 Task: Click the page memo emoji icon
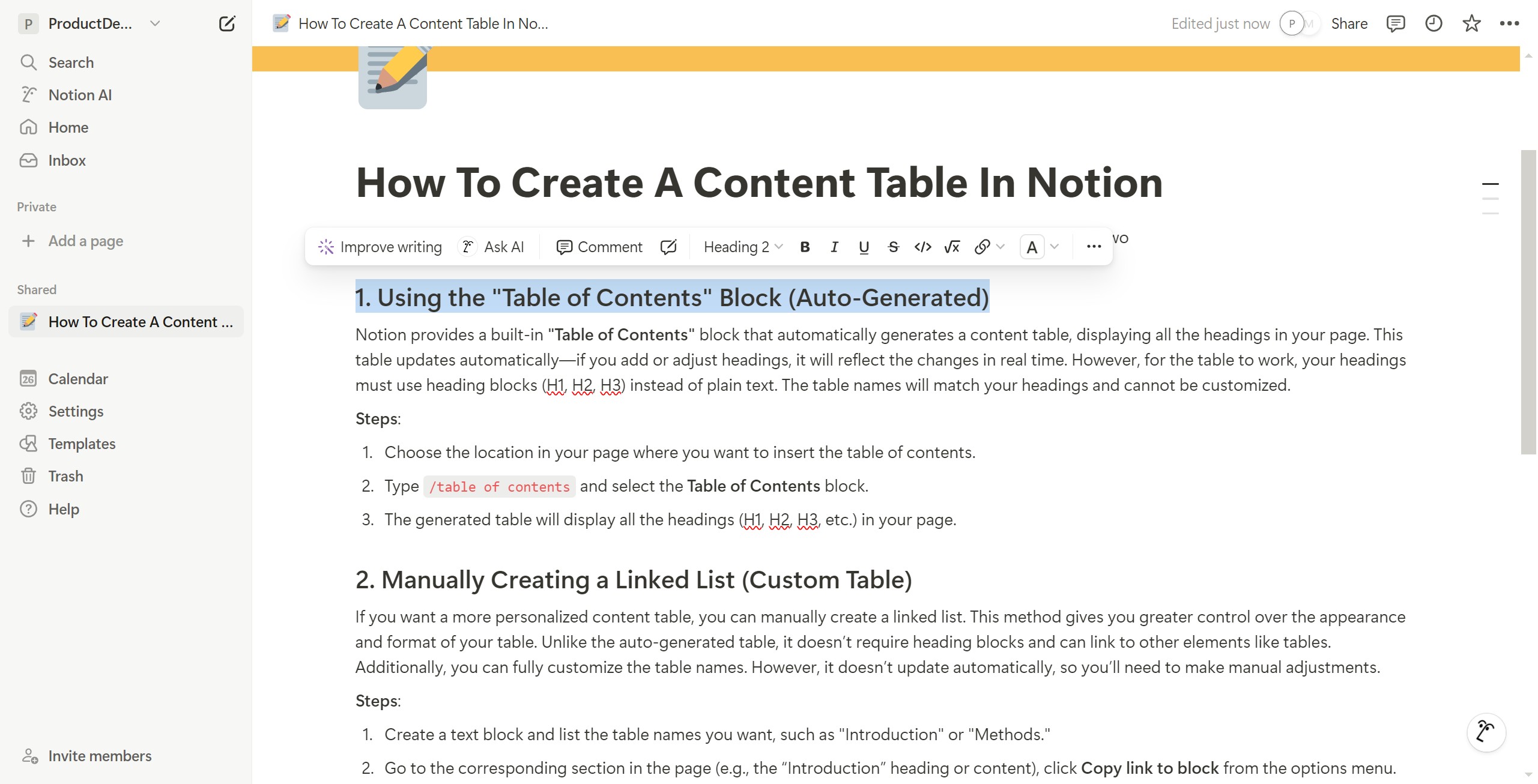pyautogui.click(x=393, y=77)
